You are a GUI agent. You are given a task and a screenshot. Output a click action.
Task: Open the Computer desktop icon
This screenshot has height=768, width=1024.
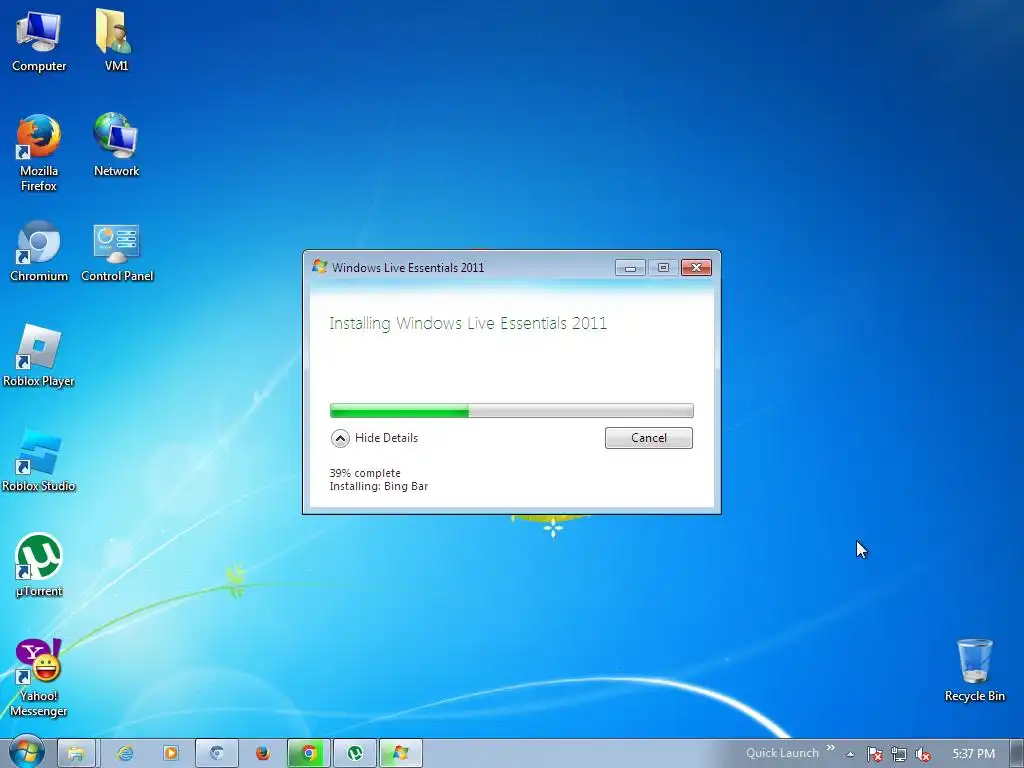(39, 40)
